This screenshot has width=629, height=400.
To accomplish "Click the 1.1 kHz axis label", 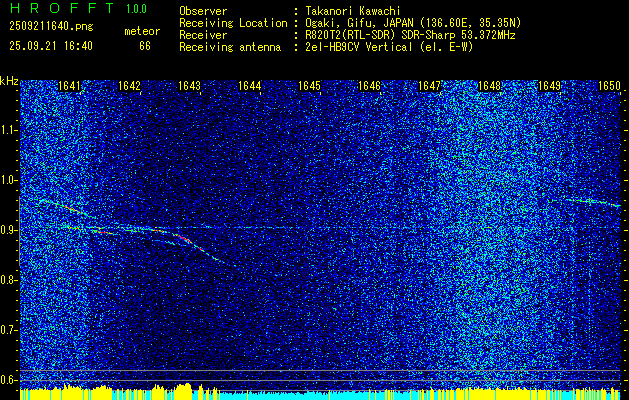I will point(8,130).
